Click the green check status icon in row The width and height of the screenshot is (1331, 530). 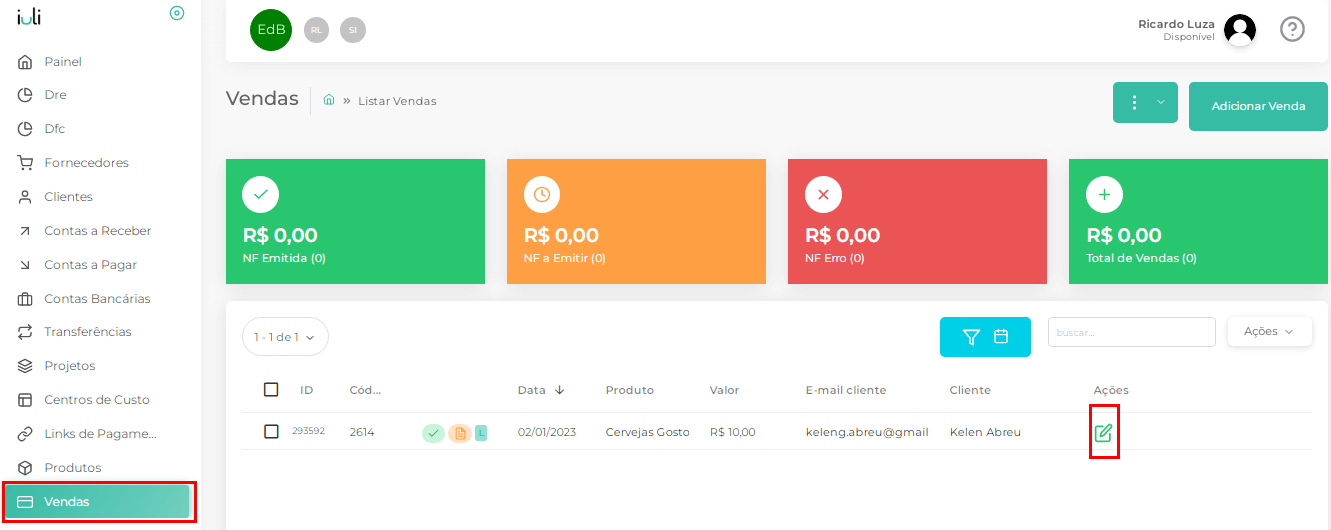pos(433,433)
